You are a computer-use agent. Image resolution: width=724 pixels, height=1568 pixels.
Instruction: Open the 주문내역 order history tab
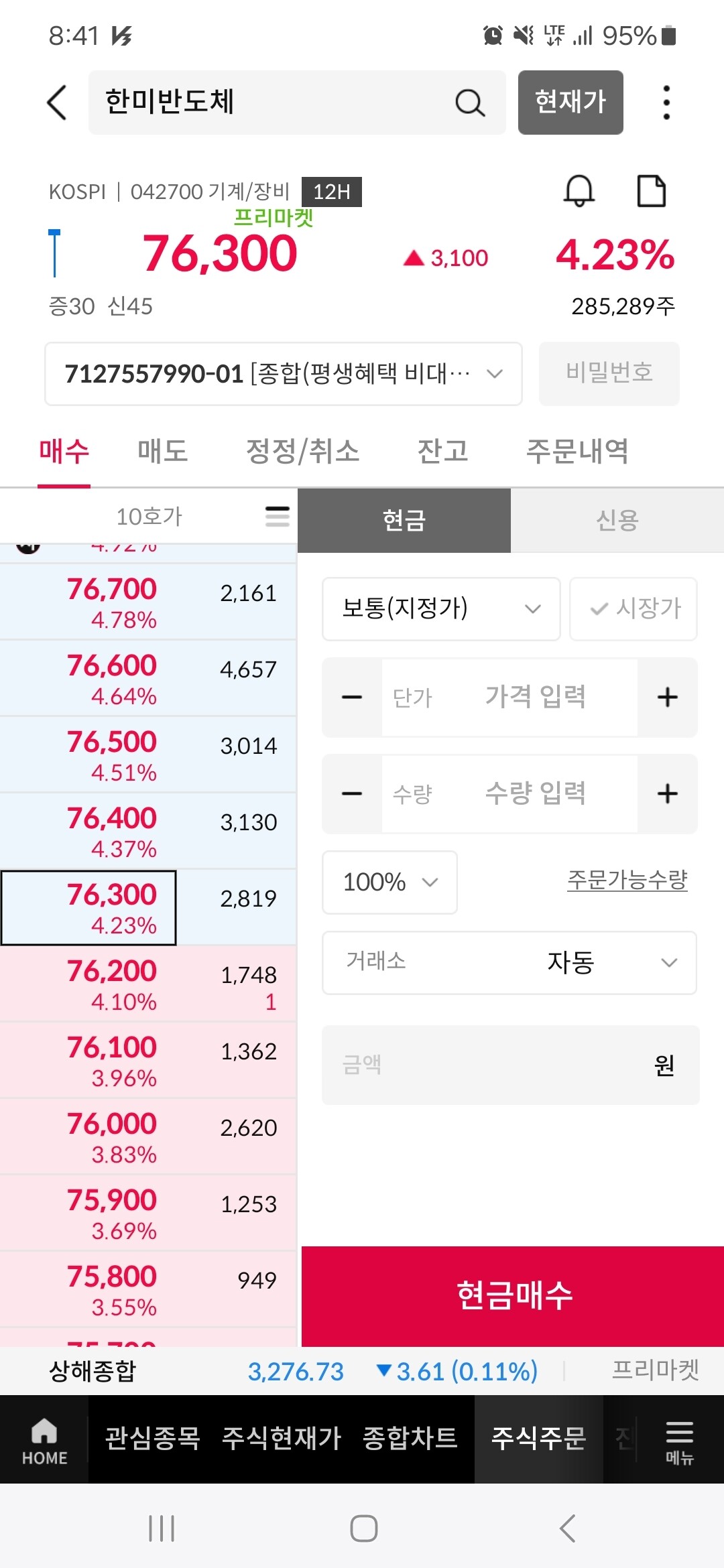[x=577, y=451]
